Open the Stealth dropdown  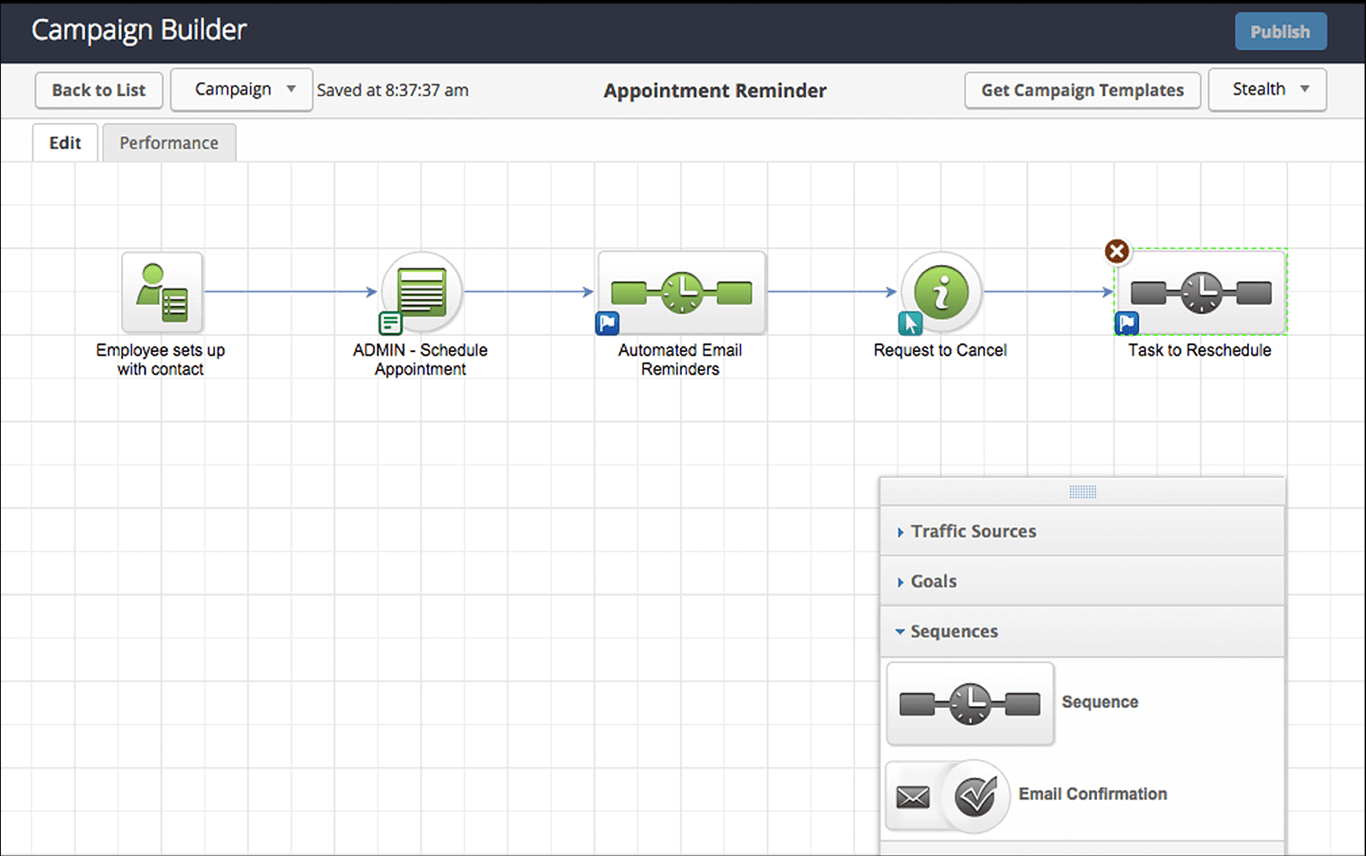[1267, 90]
